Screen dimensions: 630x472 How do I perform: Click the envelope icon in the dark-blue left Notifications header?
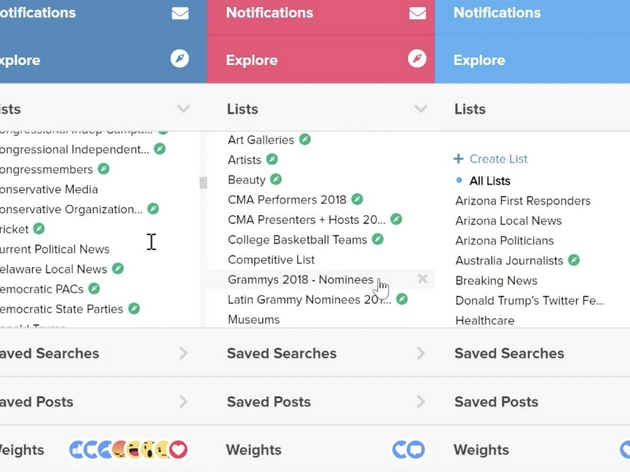tap(180, 13)
